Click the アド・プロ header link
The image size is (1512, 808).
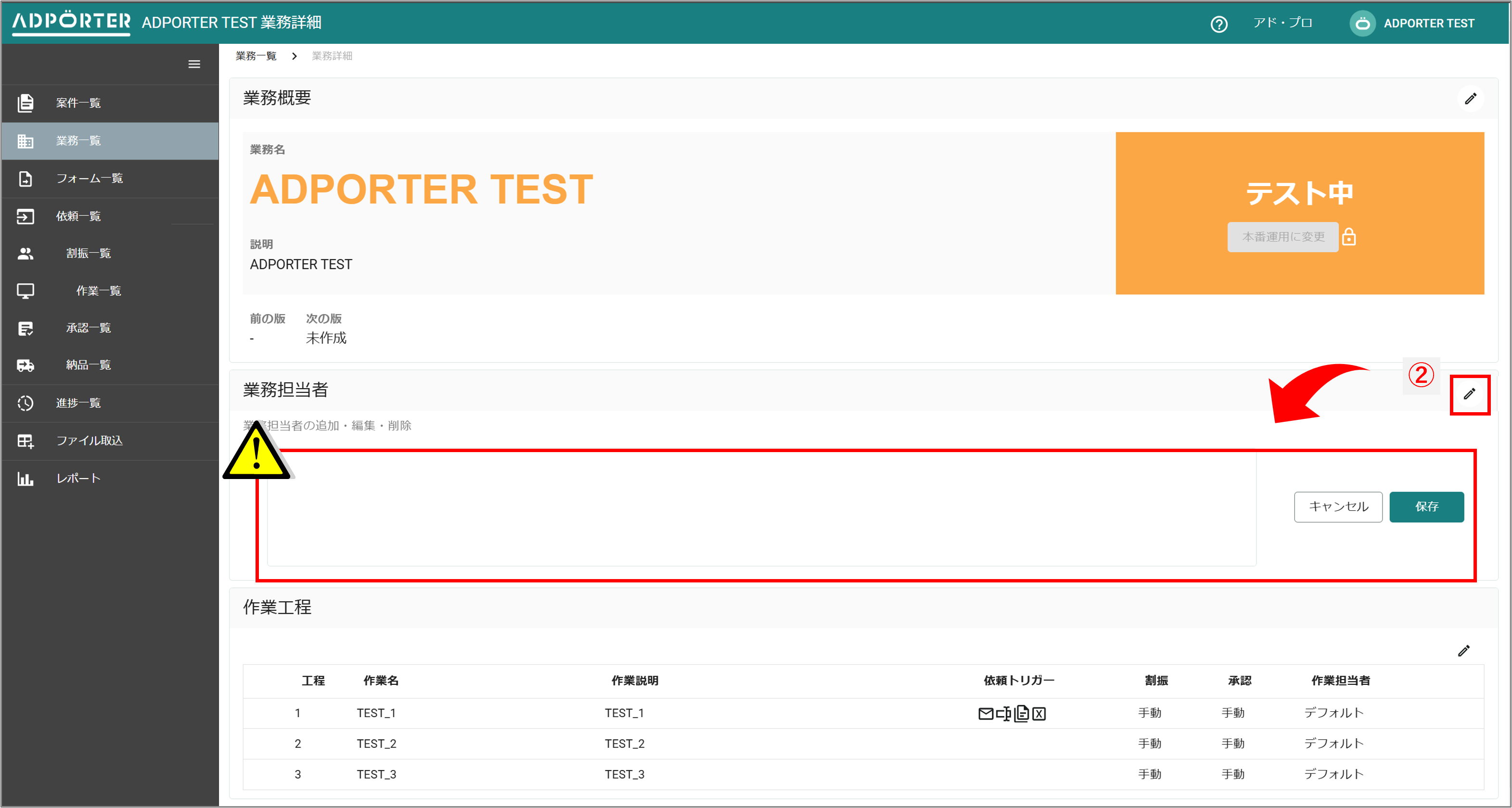coord(1282,23)
